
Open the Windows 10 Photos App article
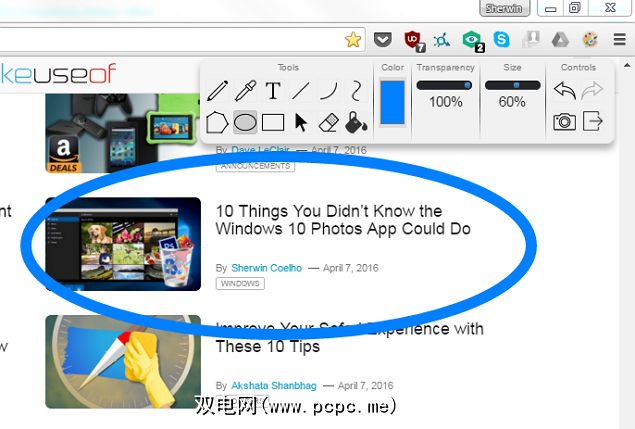(343, 220)
